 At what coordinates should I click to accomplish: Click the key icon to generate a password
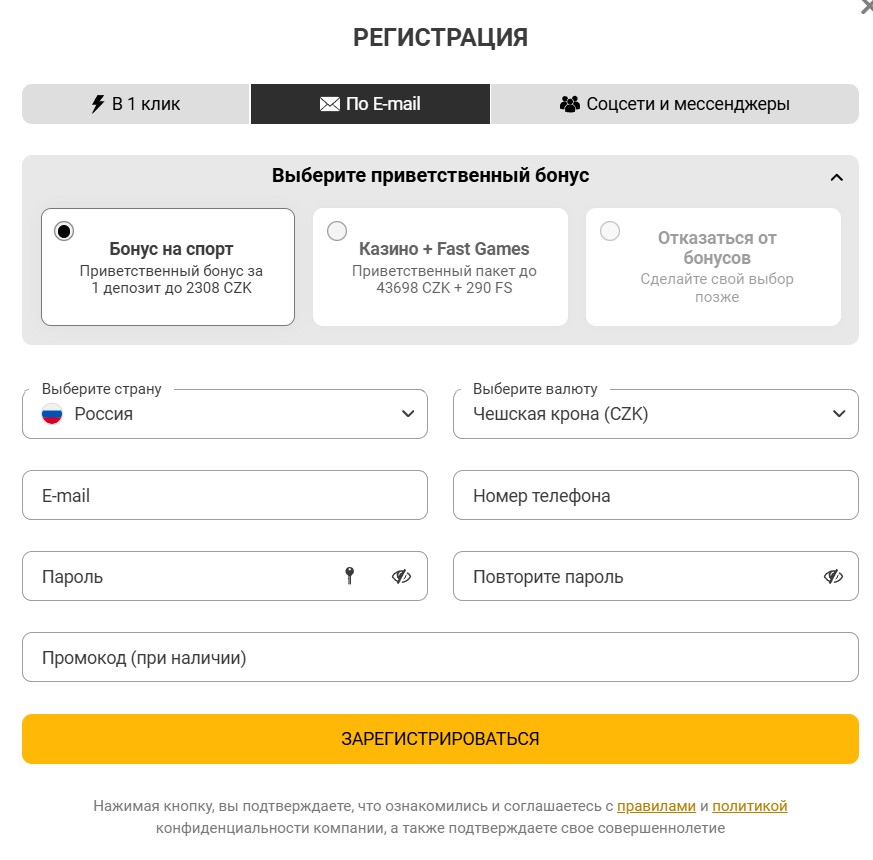click(x=350, y=576)
